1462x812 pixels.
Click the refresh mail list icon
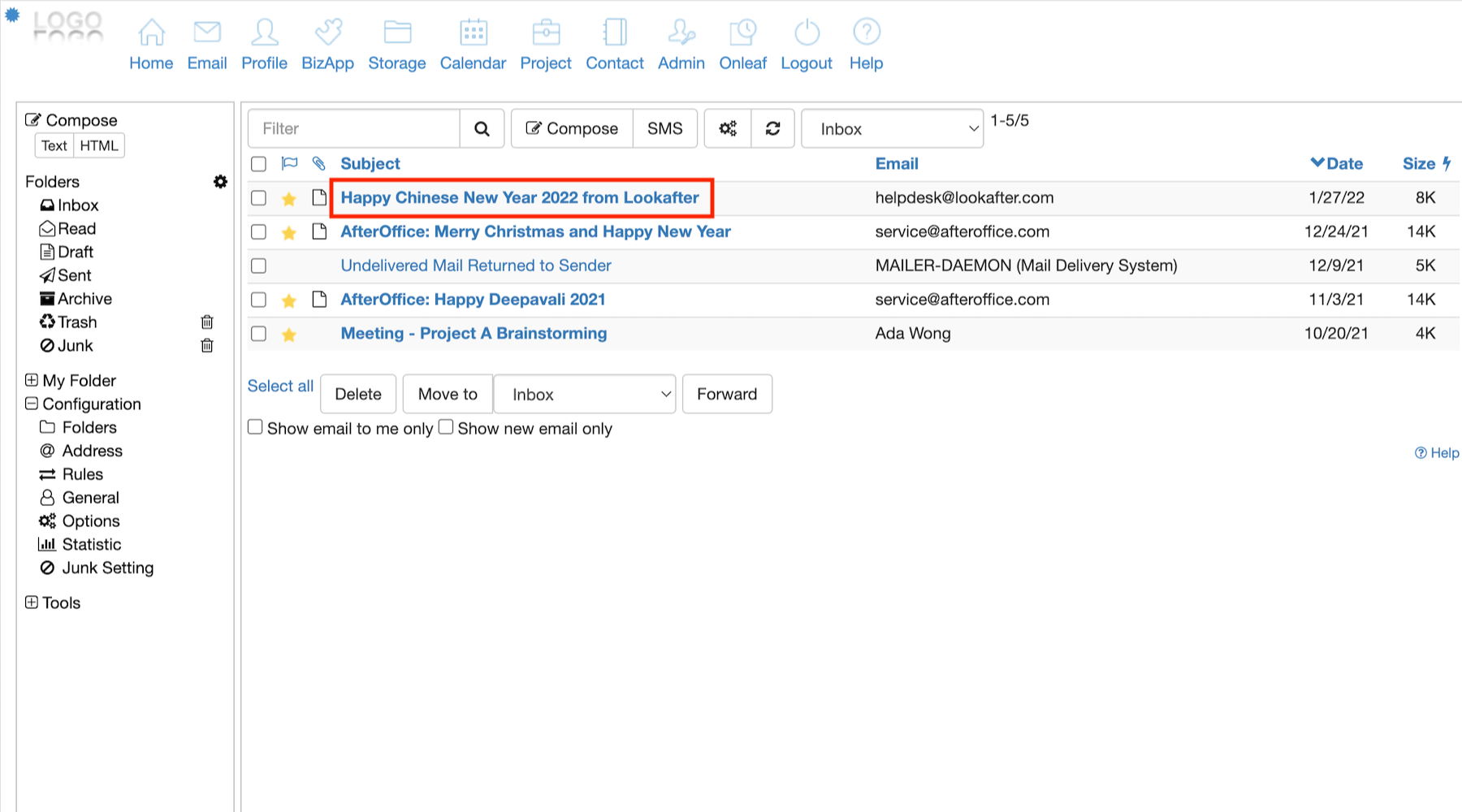[772, 129]
